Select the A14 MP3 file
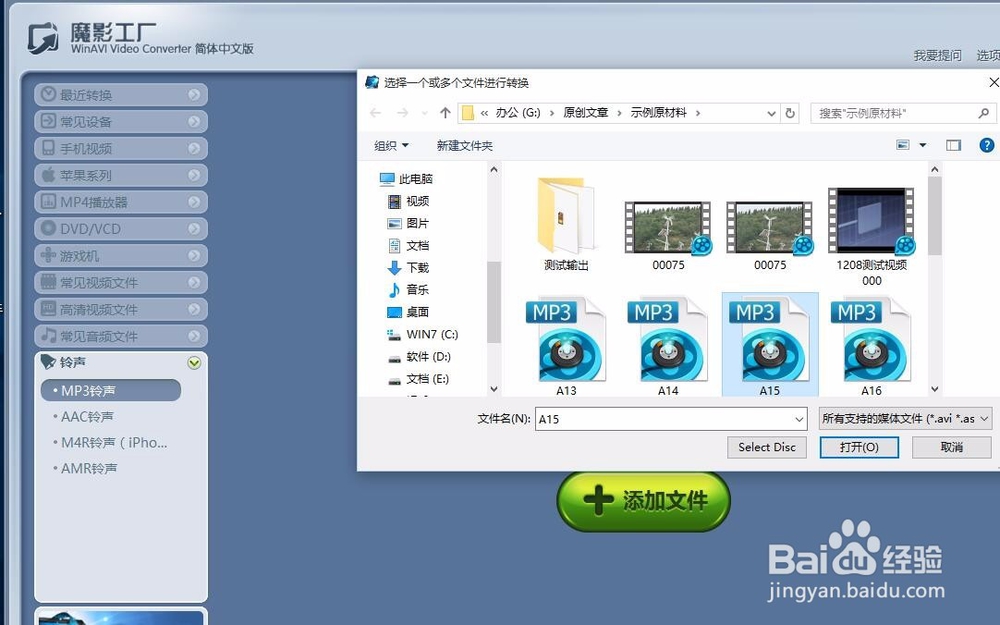 [x=668, y=346]
